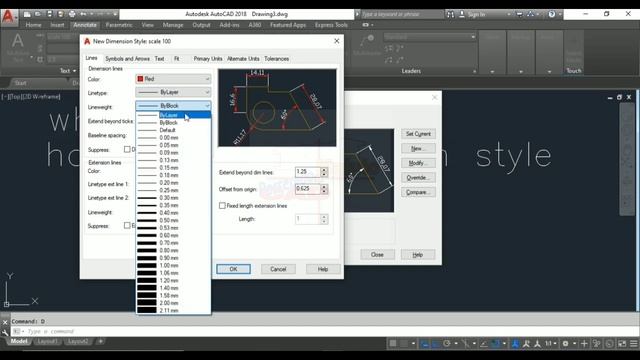Viewport: 640px width, 360px height.
Task: Choose 2.11 mm lineweight
Action: pyautogui.click(x=173, y=310)
